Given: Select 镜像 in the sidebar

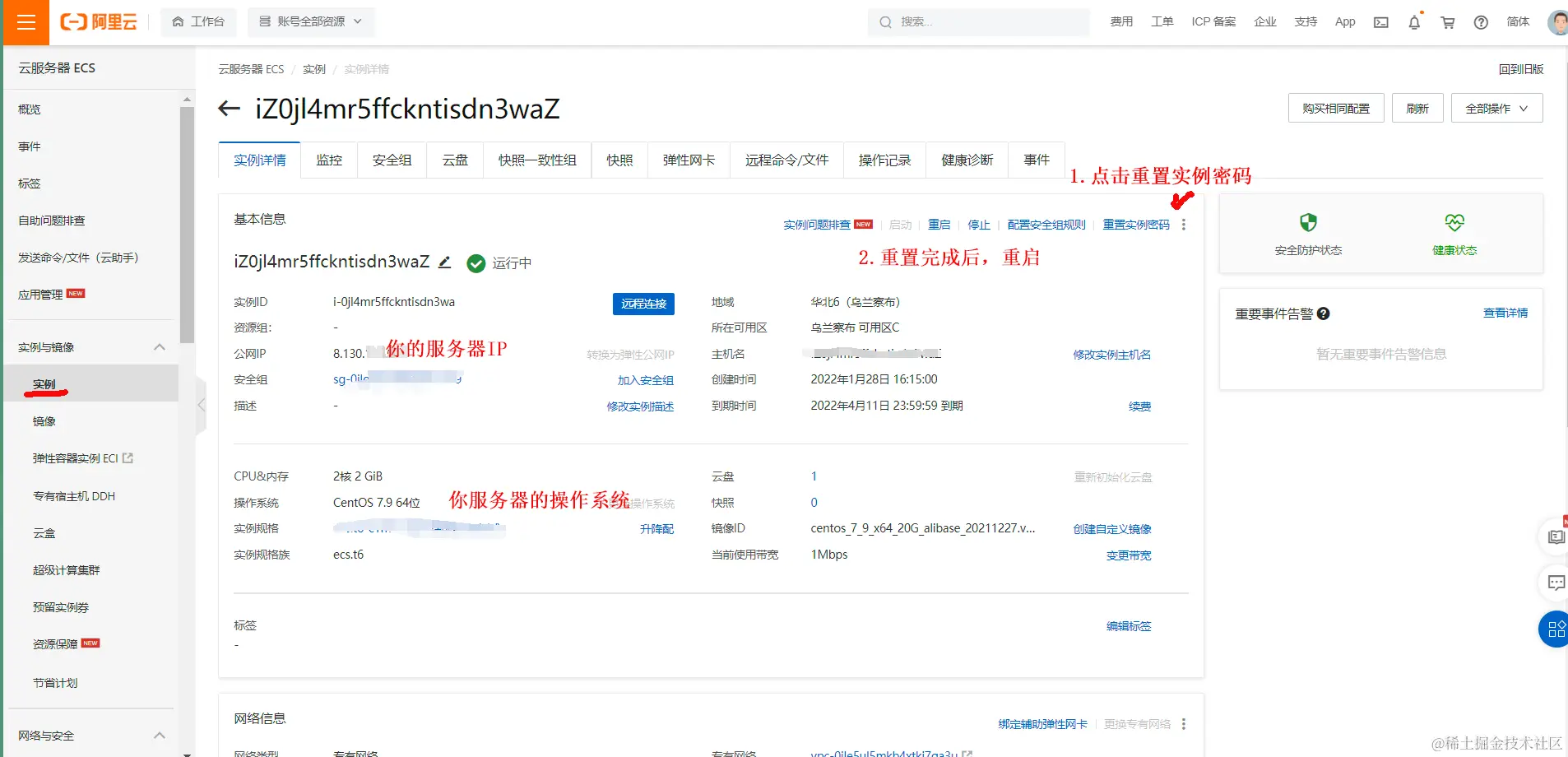Looking at the screenshot, I should [x=44, y=421].
